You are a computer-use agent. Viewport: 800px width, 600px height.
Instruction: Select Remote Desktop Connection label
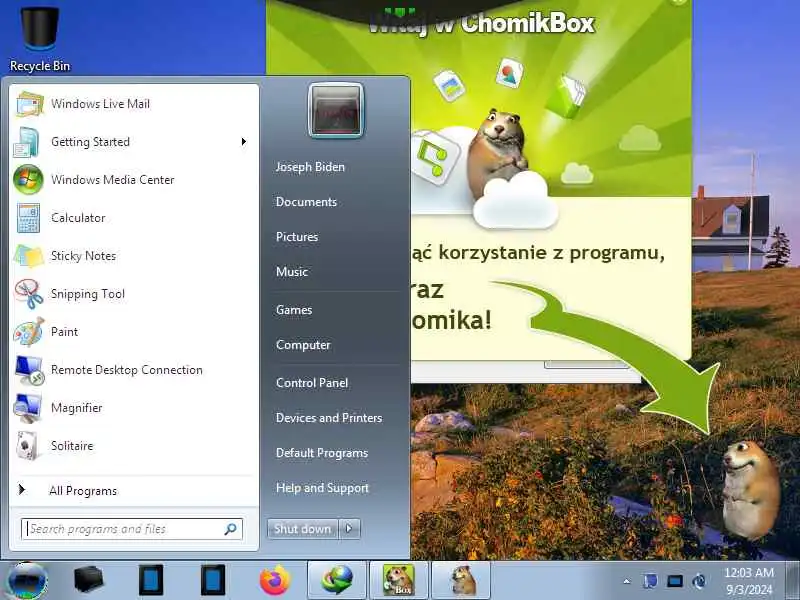click(127, 370)
